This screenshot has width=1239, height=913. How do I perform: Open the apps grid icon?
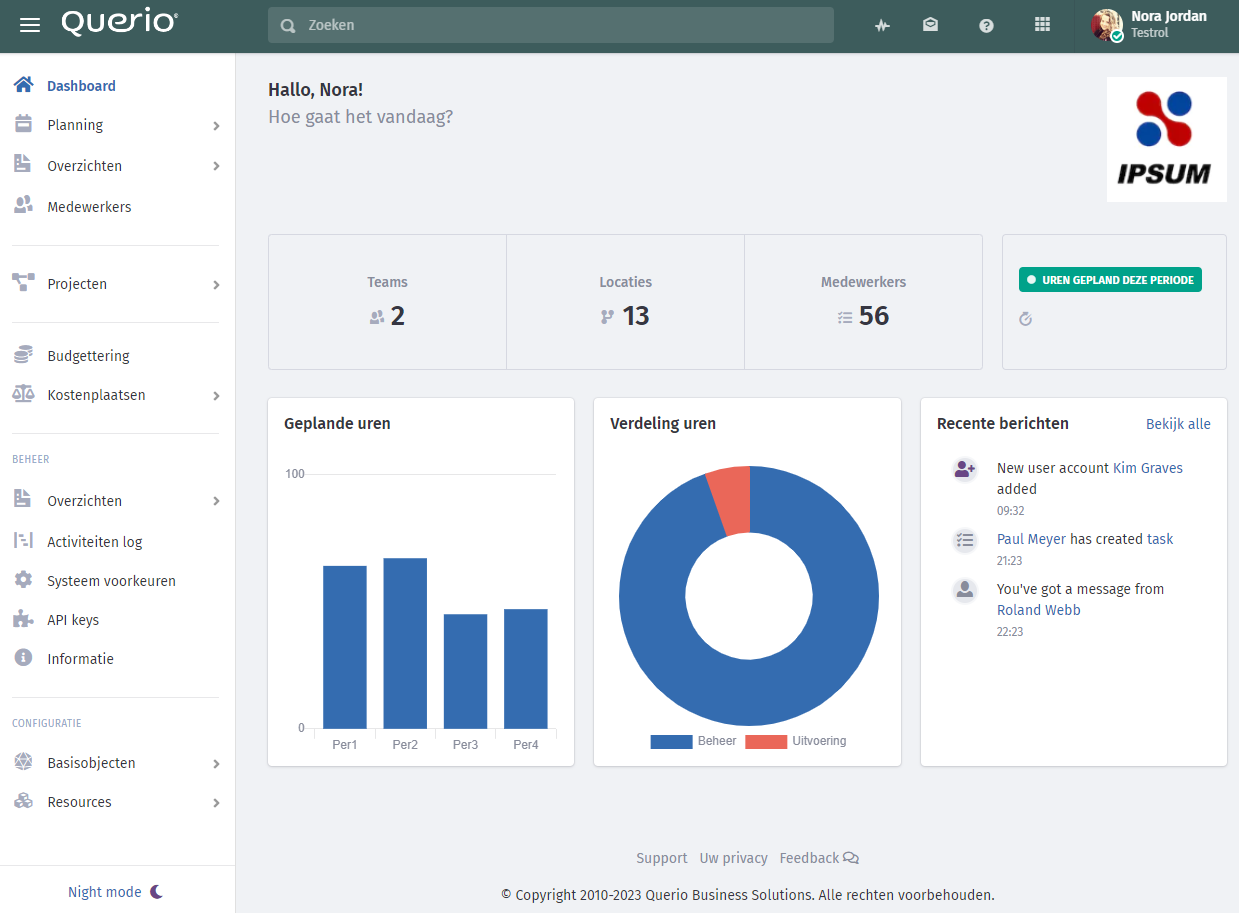pos(1042,25)
